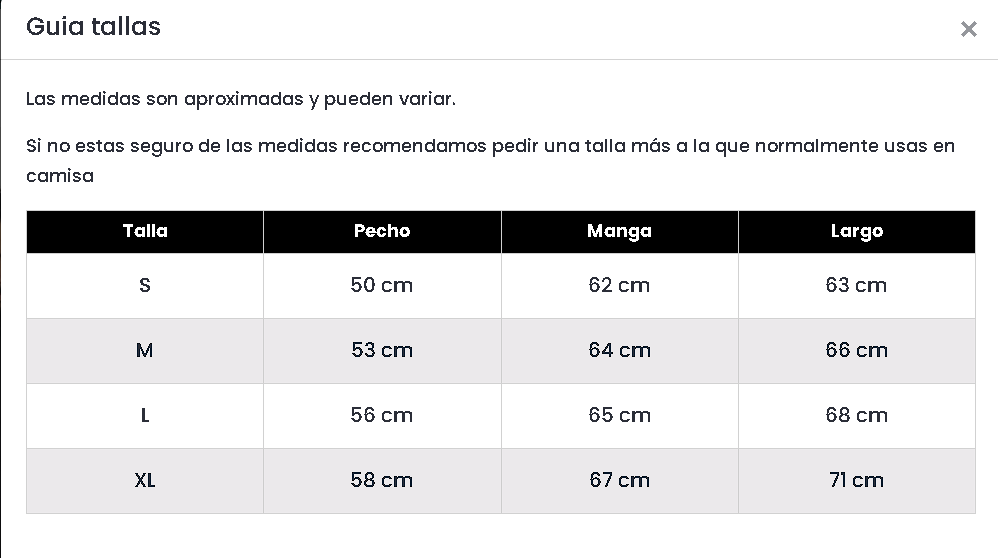The height and width of the screenshot is (558, 998).
Task: Click the Guia tallas dialog title
Action: [x=93, y=27]
